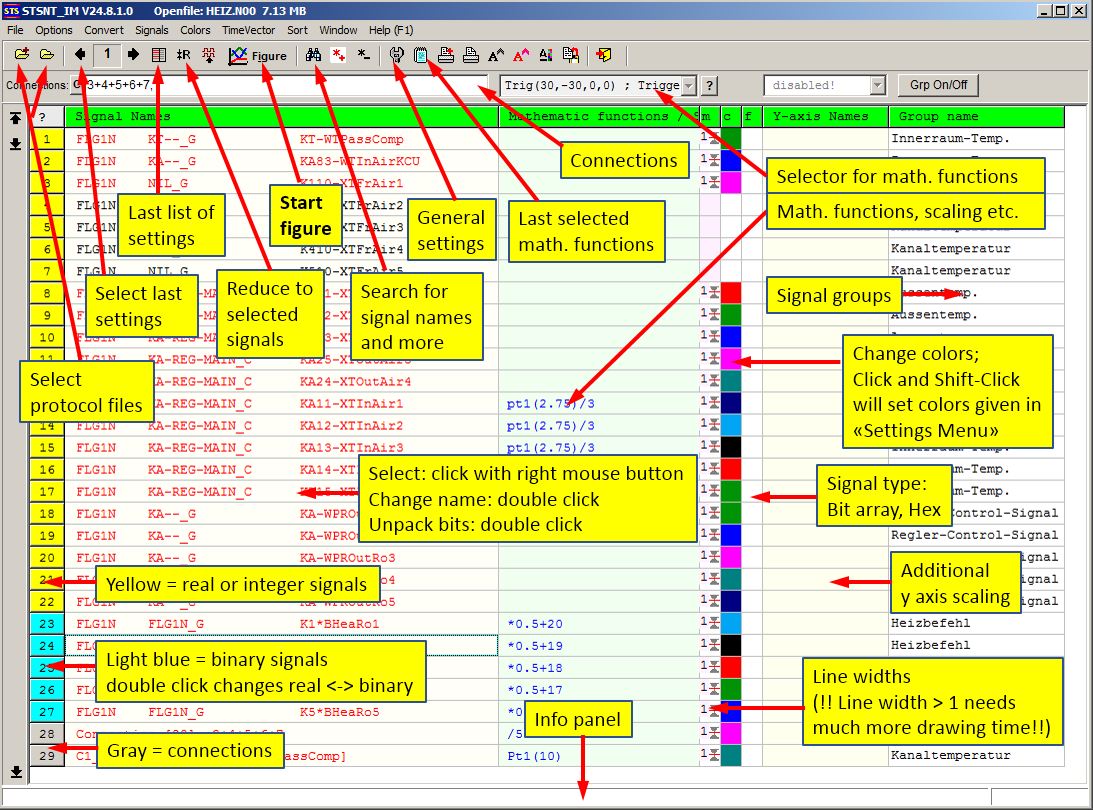This screenshot has height=810, width=1093.
Task: Click the last list of settings icon
Action: click(158, 55)
